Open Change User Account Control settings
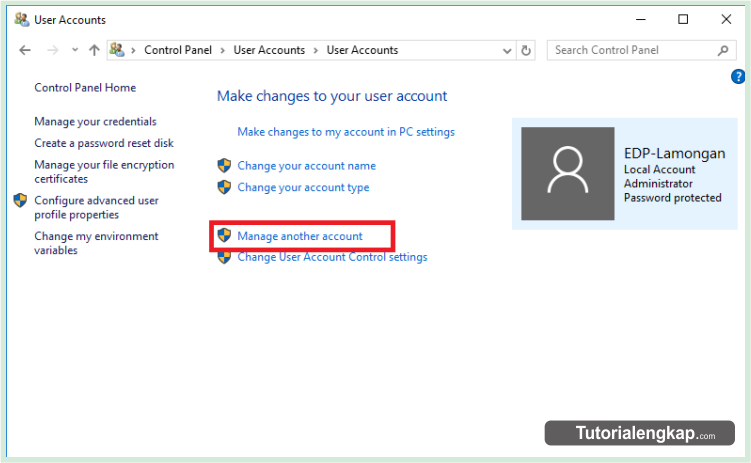 point(332,257)
